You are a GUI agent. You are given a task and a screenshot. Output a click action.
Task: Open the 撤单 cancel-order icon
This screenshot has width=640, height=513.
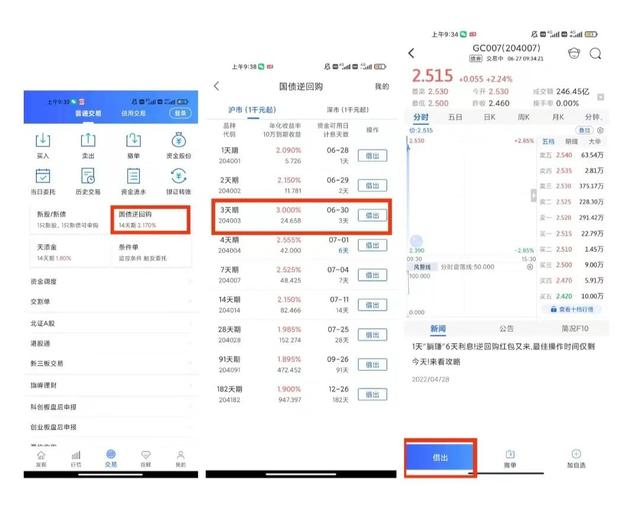[x=133, y=141]
